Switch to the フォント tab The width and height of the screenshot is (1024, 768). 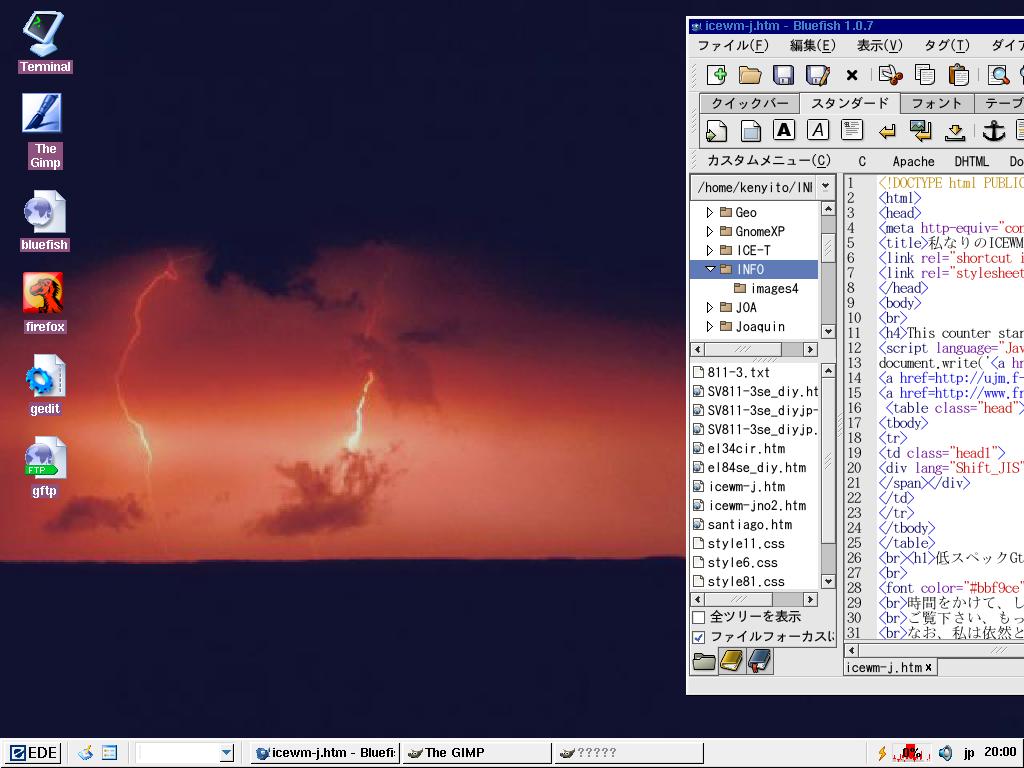coord(937,103)
